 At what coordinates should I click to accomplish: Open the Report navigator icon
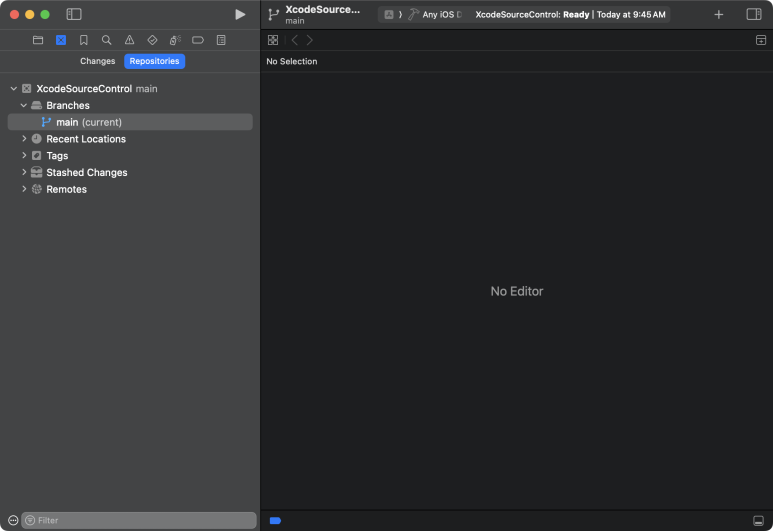(221, 40)
